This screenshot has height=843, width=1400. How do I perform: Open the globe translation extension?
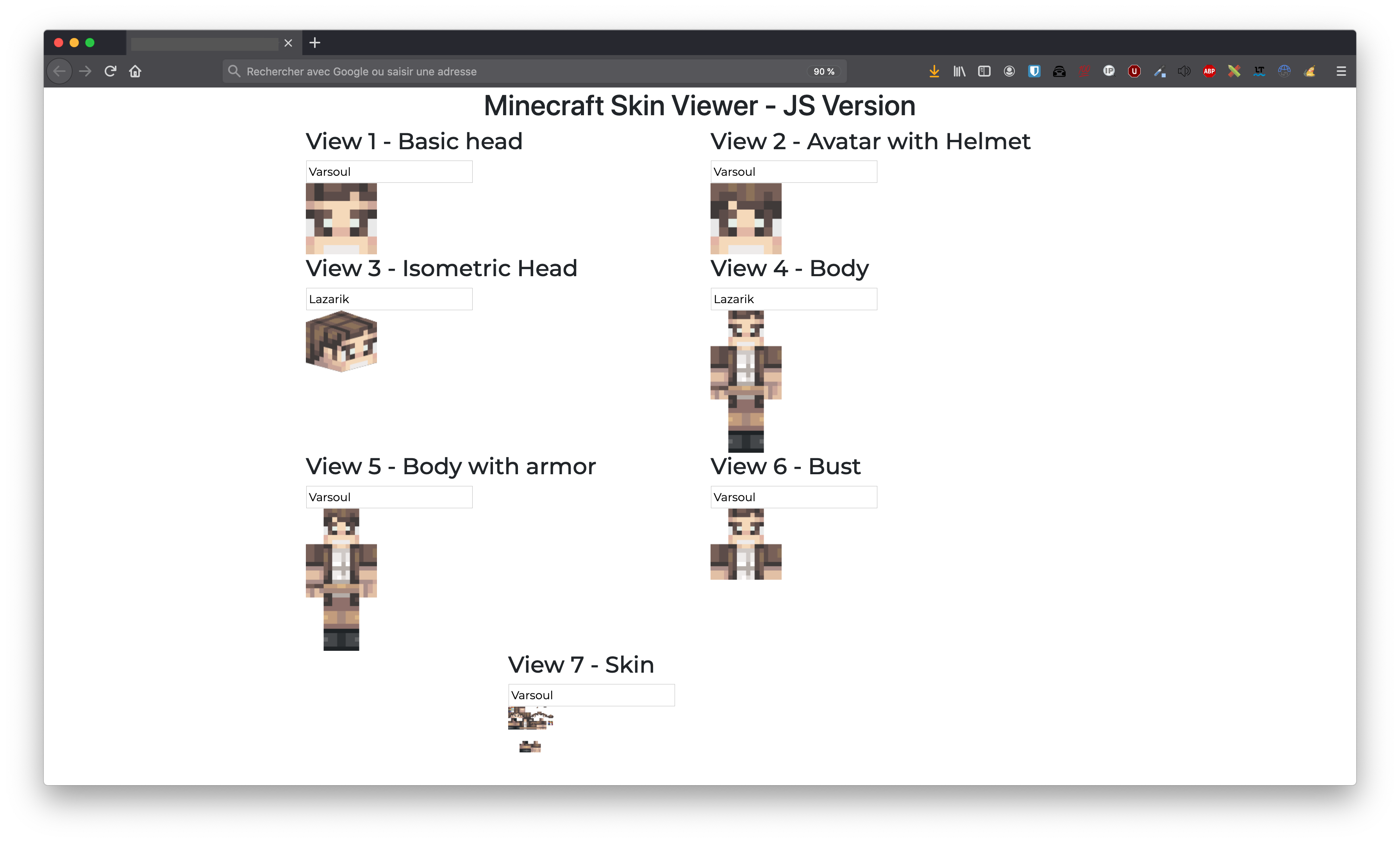click(x=1284, y=71)
